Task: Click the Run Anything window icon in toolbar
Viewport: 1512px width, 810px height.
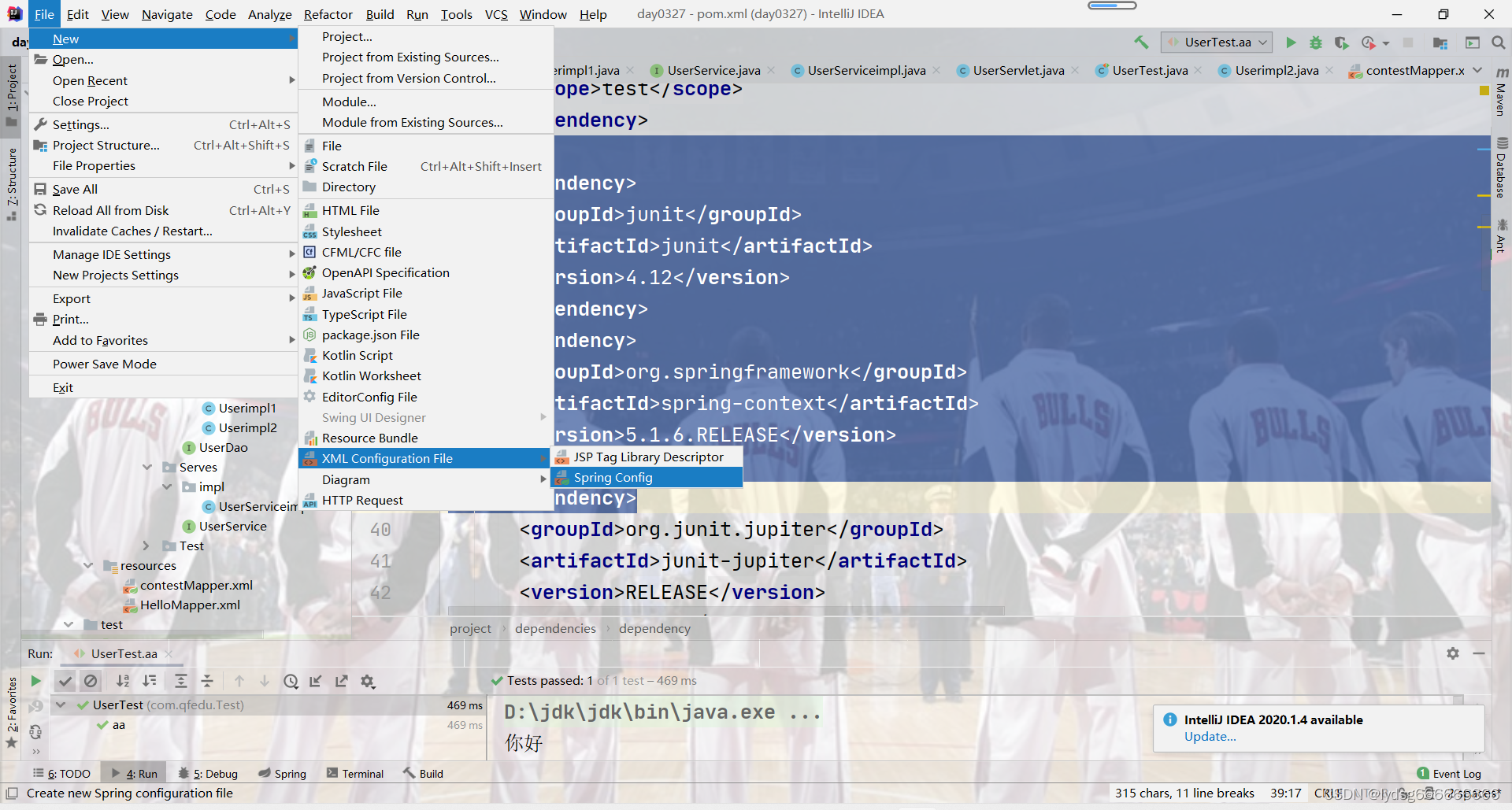Action: 1473,43
